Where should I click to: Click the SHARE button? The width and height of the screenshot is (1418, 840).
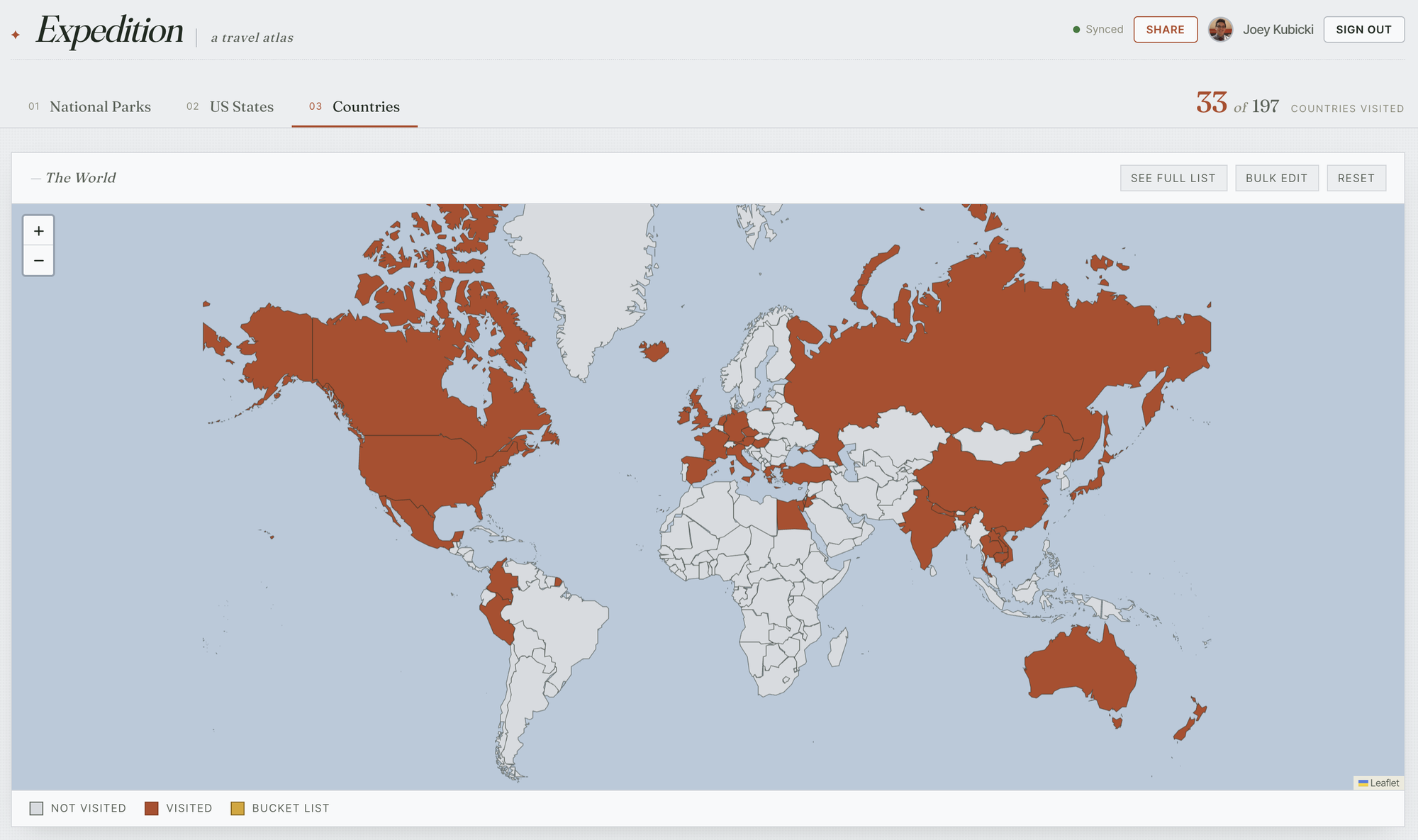click(x=1166, y=30)
